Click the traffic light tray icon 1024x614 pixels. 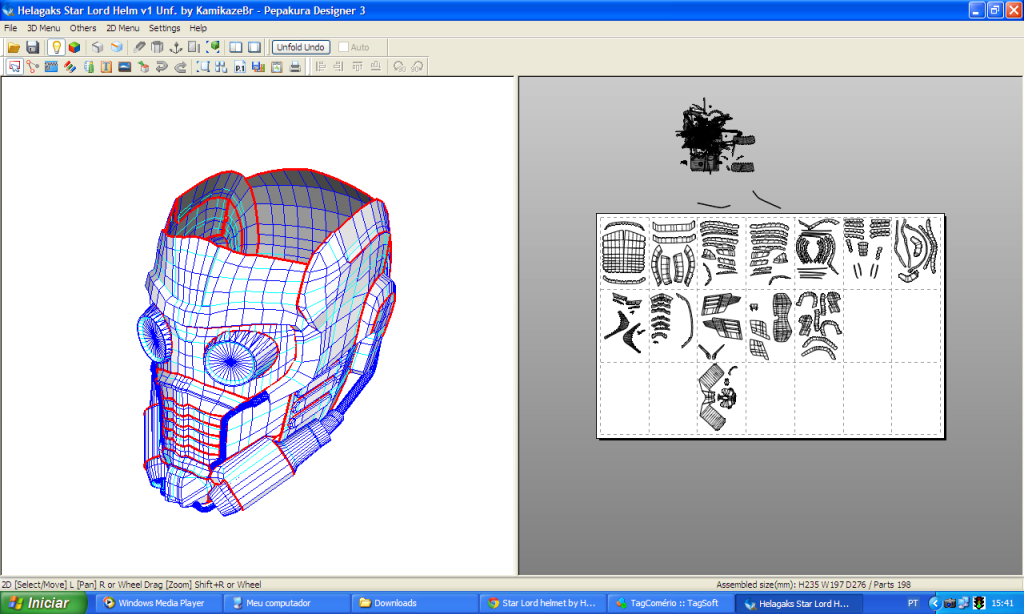[979, 603]
